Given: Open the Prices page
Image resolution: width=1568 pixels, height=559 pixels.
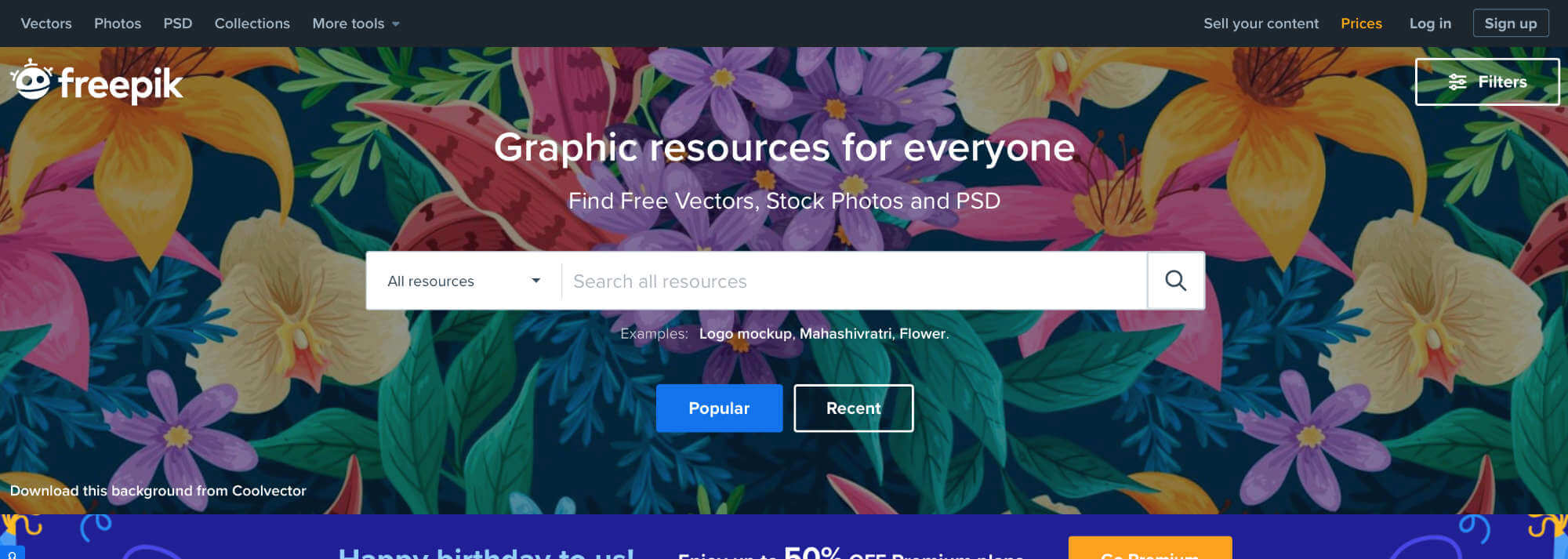Looking at the screenshot, I should click(x=1361, y=24).
